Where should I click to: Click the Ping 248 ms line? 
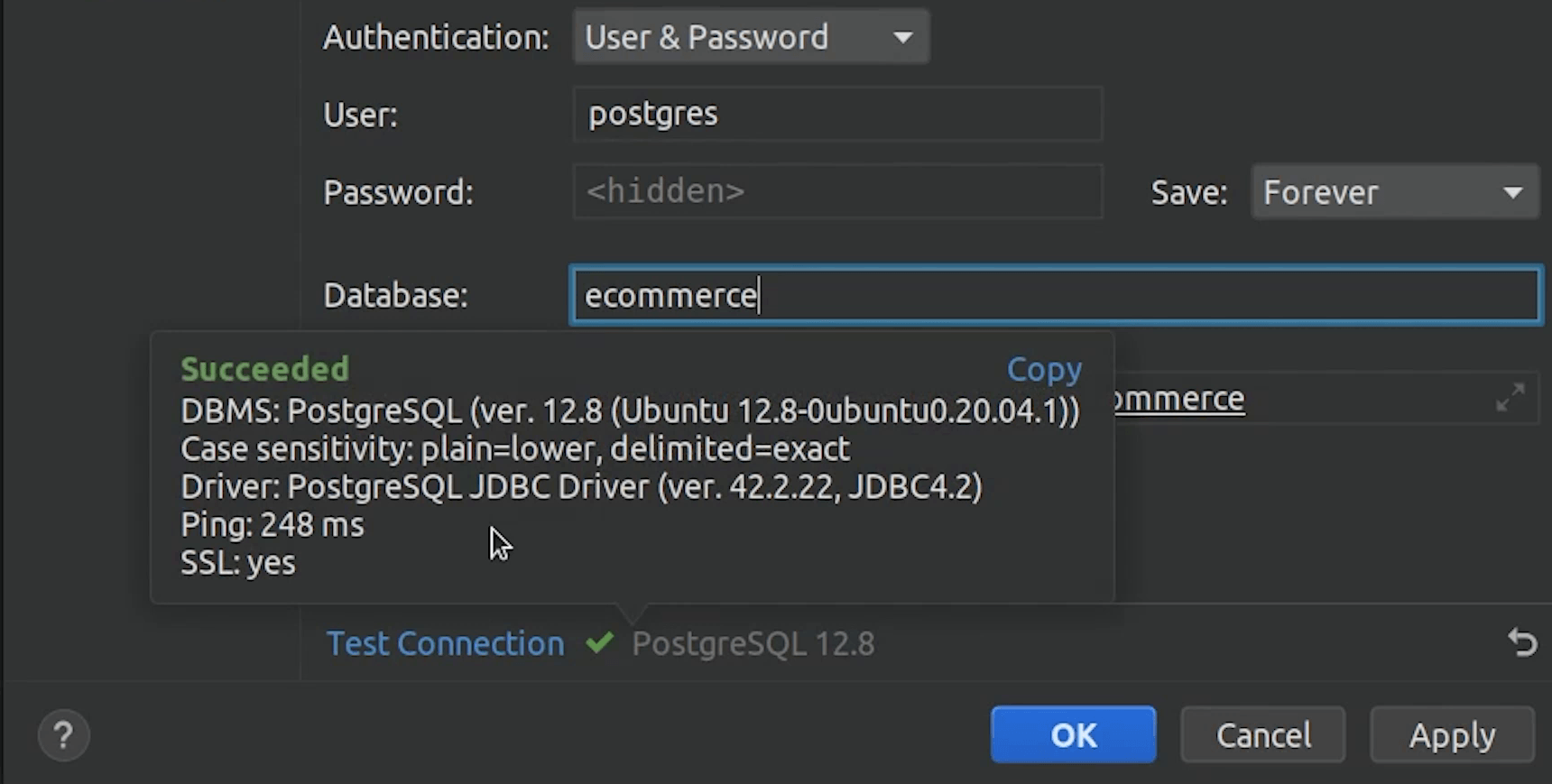[x=273, y=525]
